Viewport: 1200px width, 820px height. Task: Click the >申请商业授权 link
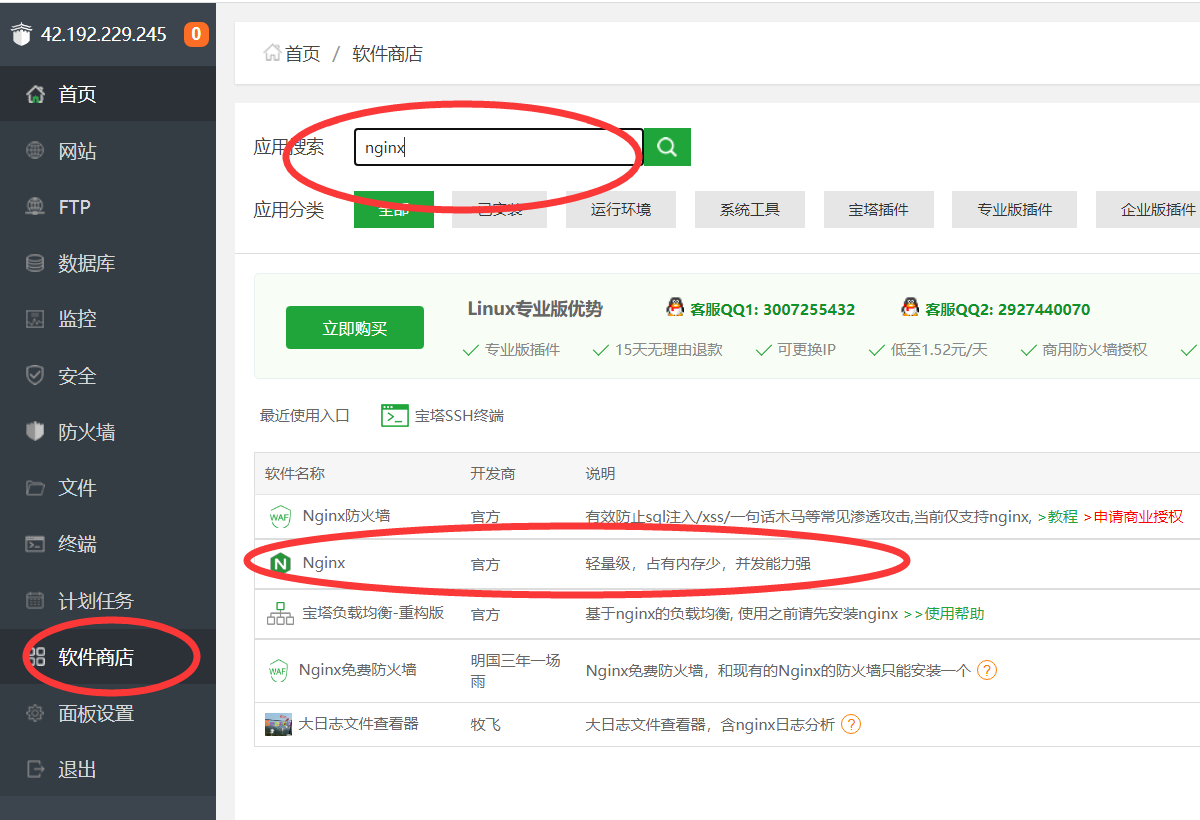pyautogui.click(x=1133, y=517)
